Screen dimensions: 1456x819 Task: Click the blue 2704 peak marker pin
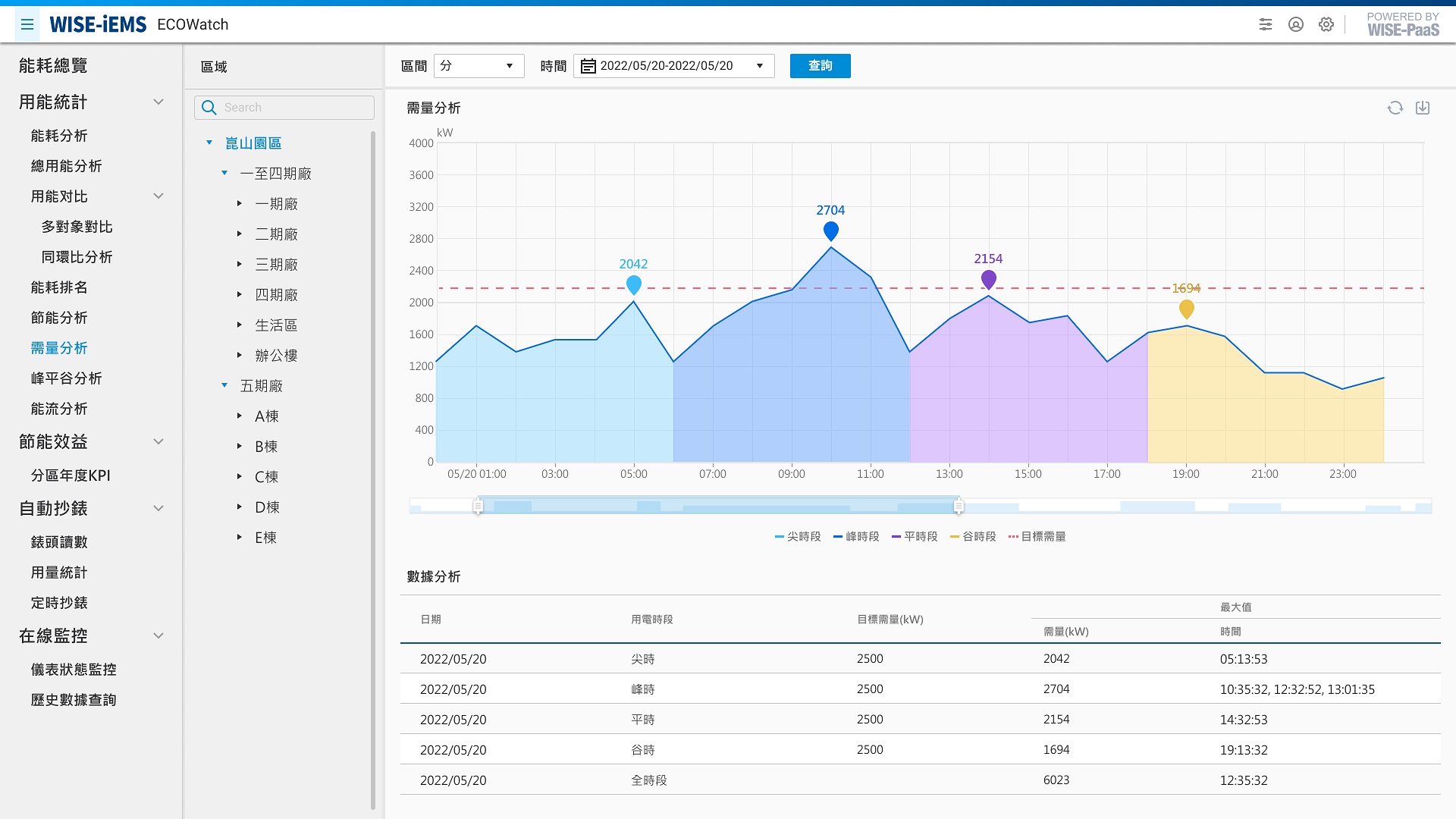[x=830, y=231]
